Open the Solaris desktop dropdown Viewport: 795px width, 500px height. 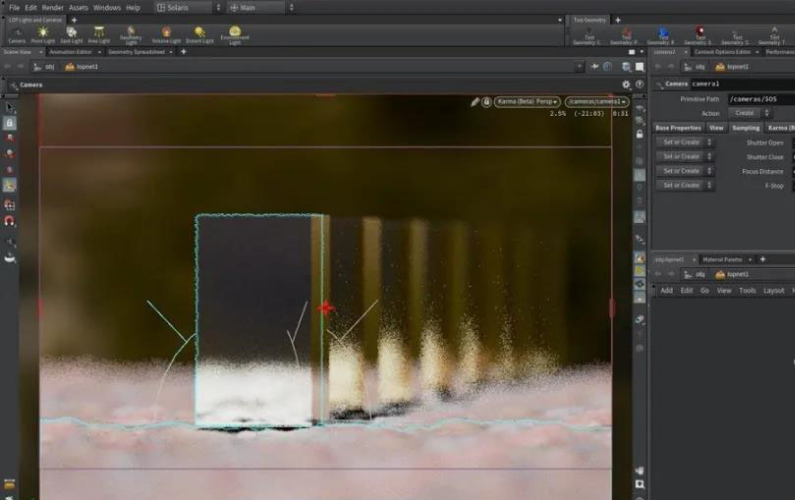(x=189, y=8)
